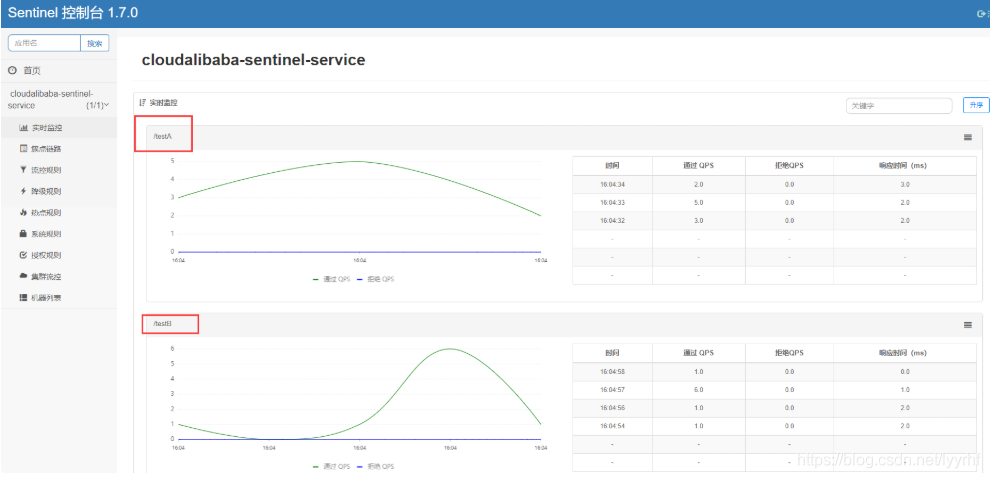Select 降级规则 lightning bolt icon
The height and width of the screenshot is (478, 990).
pos(23,191)
